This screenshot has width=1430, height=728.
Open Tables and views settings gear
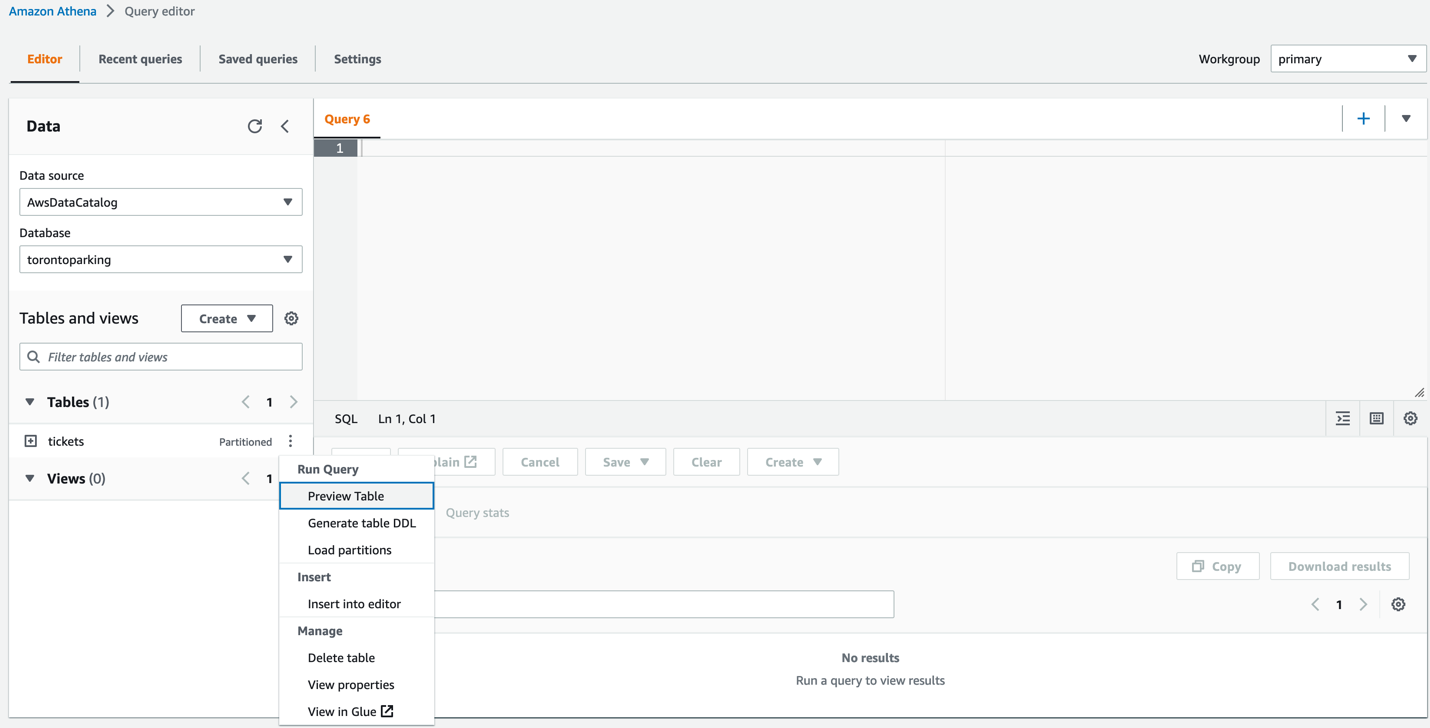click(x=291, y=318)
